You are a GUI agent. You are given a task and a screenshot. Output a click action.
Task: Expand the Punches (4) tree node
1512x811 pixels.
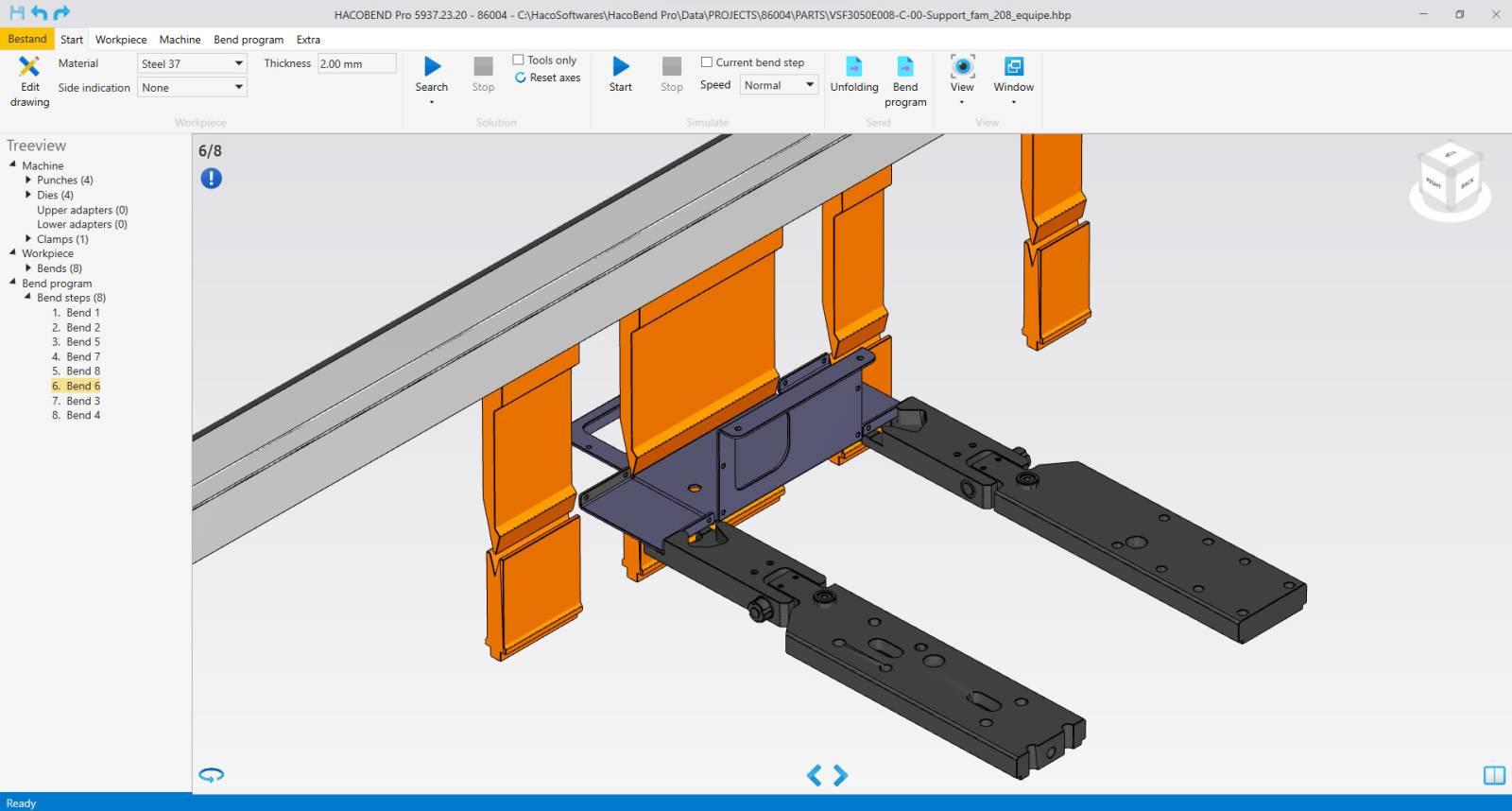pos(28,180)
